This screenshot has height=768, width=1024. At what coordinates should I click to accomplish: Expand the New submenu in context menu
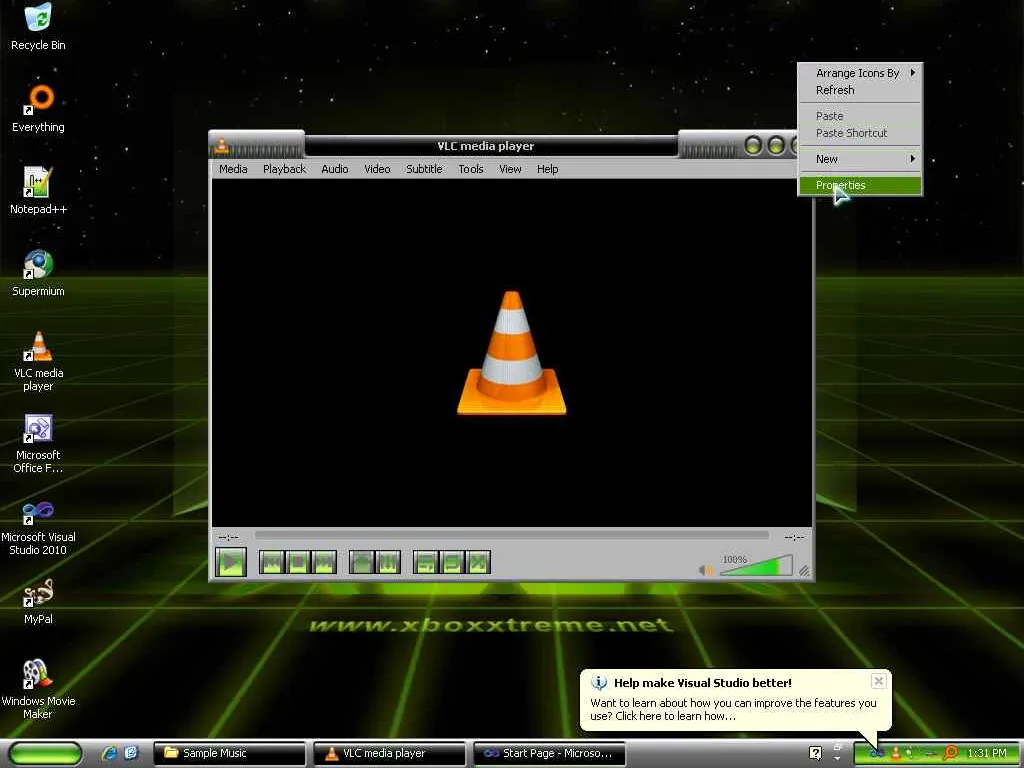860,159
